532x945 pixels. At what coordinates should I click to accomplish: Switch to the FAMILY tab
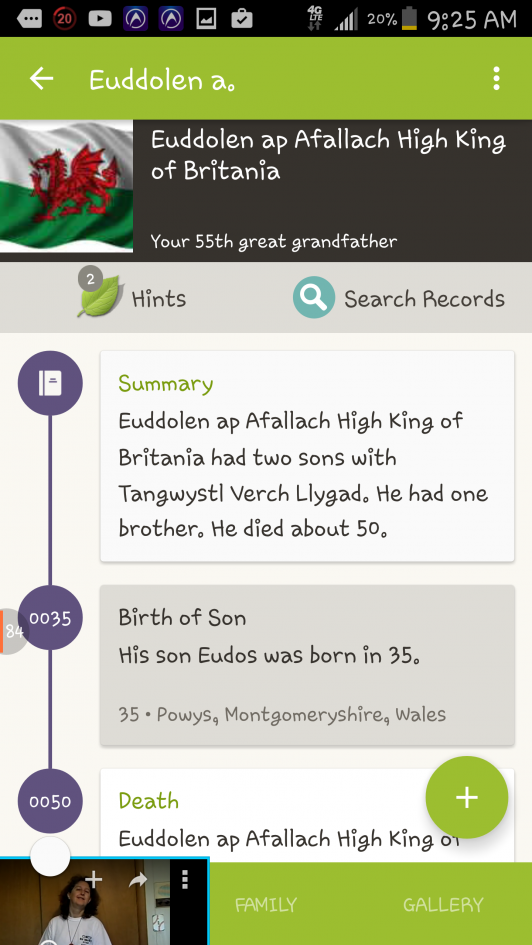pos(266,904)
